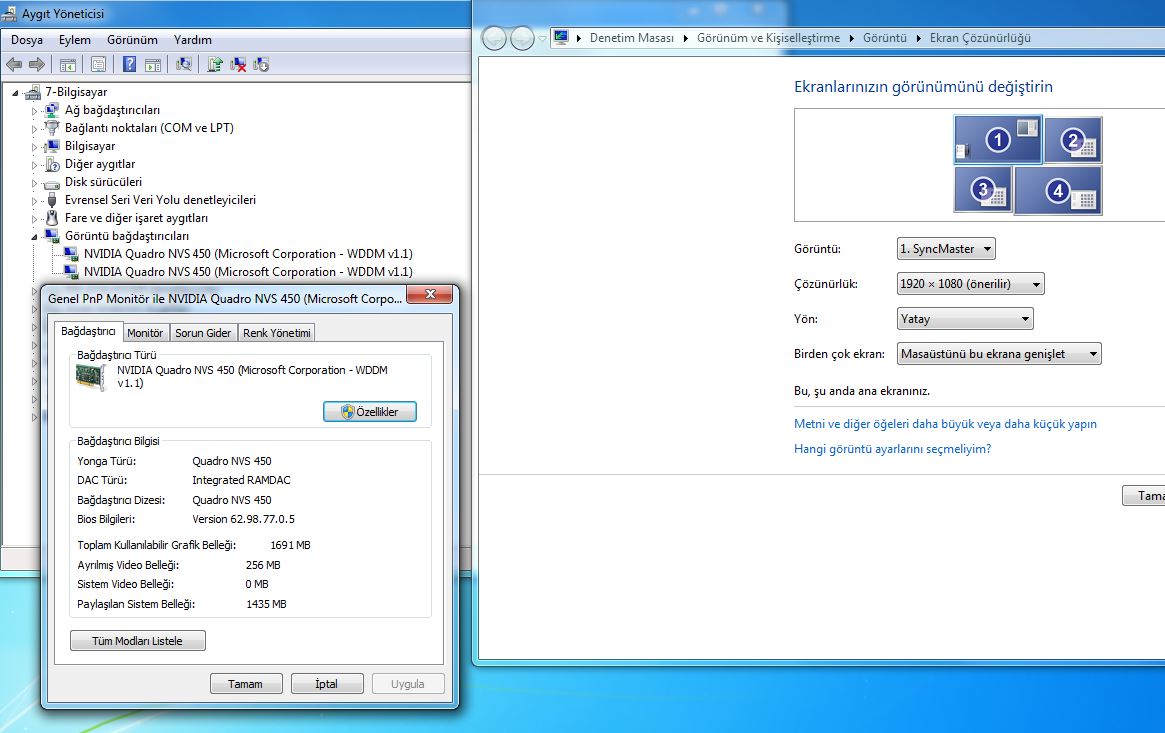
Task: Select monitor 1 in the display layout
Action: pyautogui.click(x=998, y=140)
